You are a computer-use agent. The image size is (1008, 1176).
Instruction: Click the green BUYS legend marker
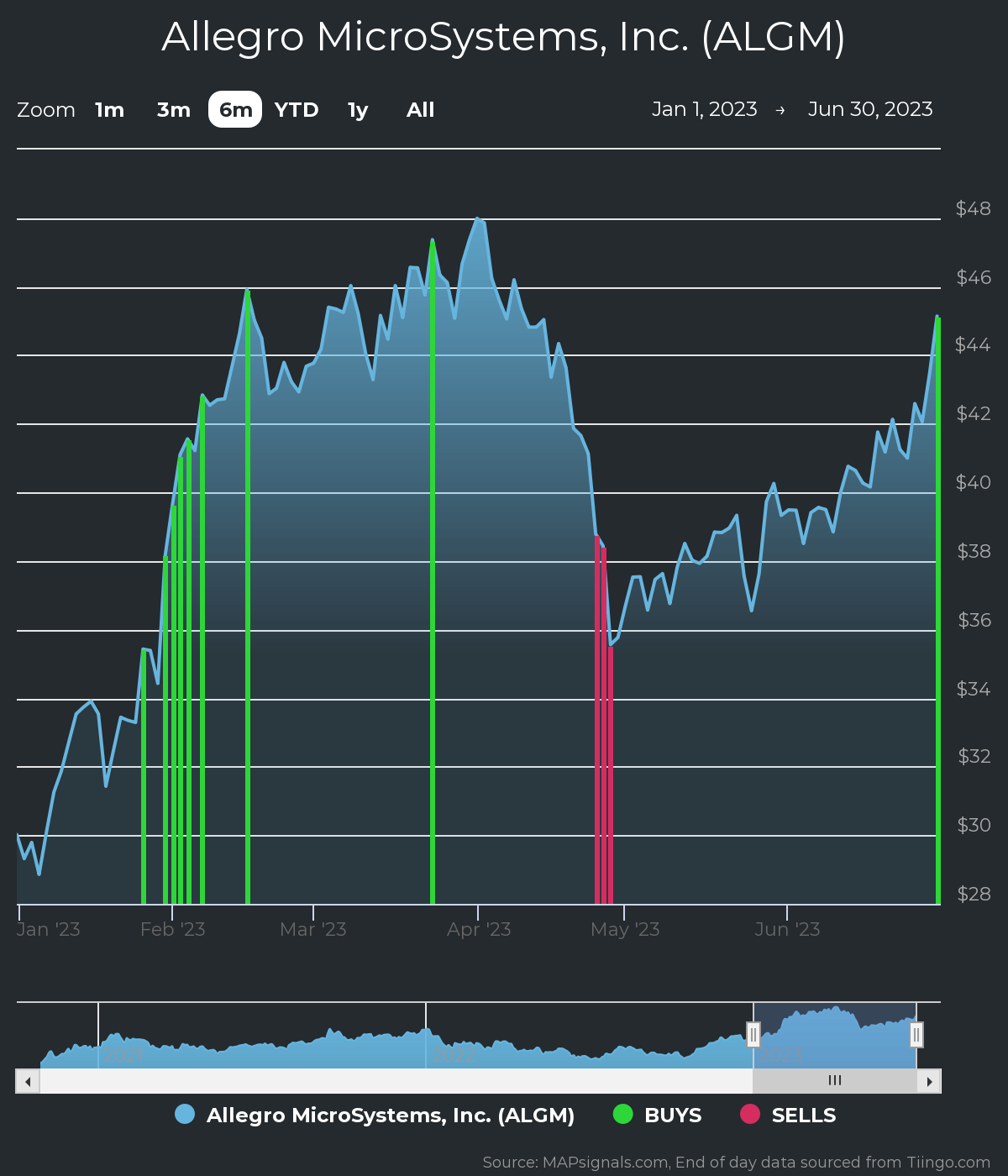pos(622,1114)
